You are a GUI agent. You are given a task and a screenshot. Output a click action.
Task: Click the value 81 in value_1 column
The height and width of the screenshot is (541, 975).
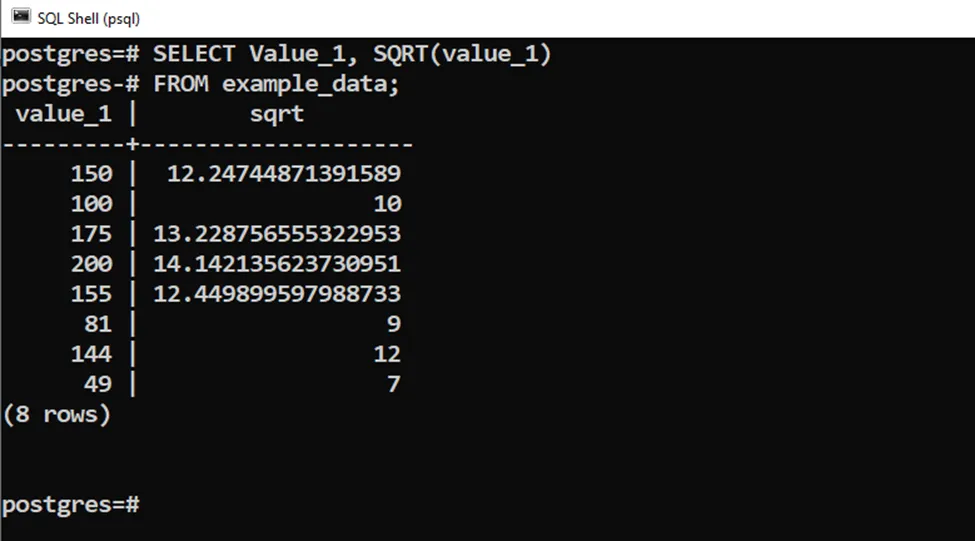point(98,324)
